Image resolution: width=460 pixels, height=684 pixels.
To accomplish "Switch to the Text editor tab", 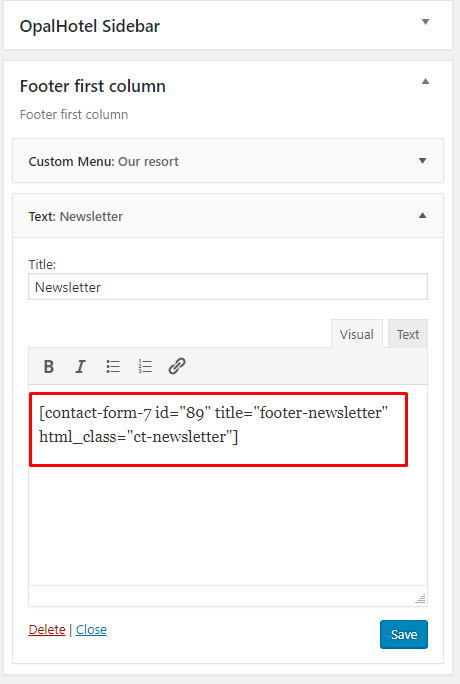I will pos(408,334).
